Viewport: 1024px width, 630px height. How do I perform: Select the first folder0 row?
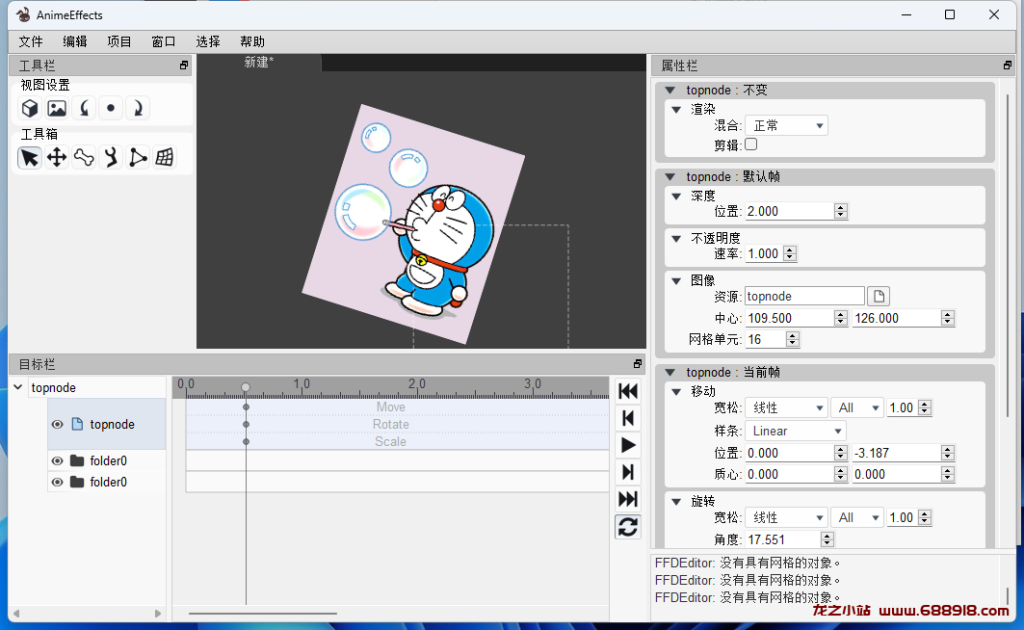coord(107,461)
